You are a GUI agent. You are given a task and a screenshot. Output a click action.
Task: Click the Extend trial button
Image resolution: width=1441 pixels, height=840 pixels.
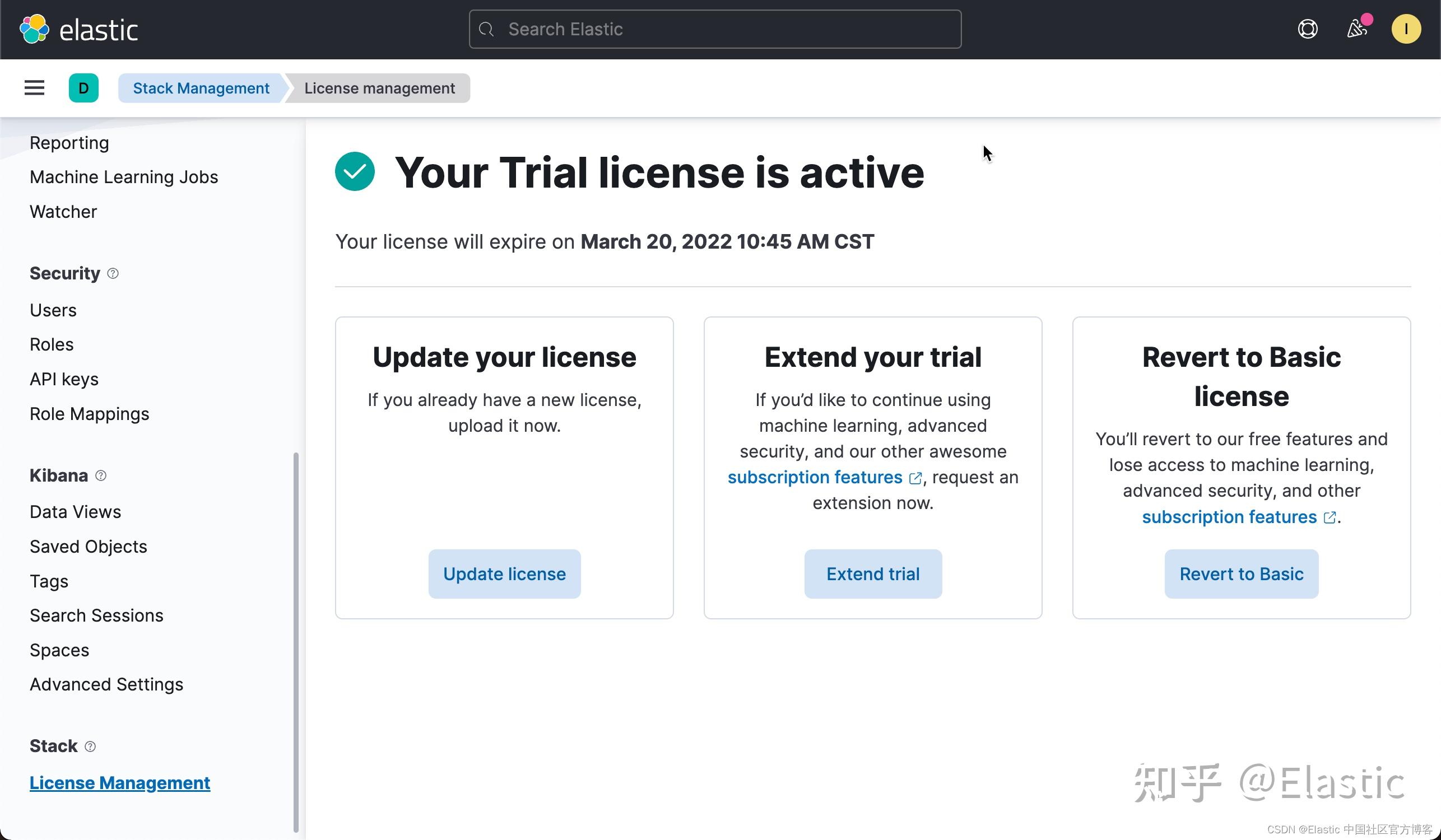tap(872, 573)
